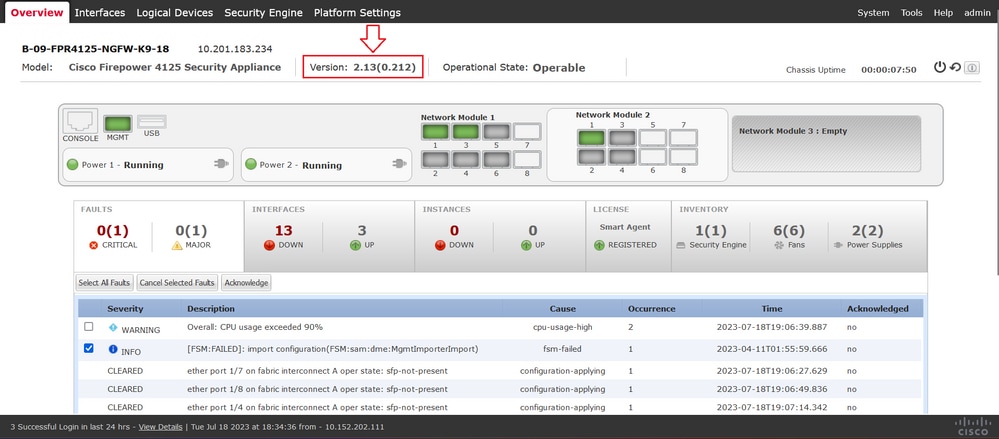
Task: Click the MAJOR faults warning icon
Action: (x=177, y=245)
